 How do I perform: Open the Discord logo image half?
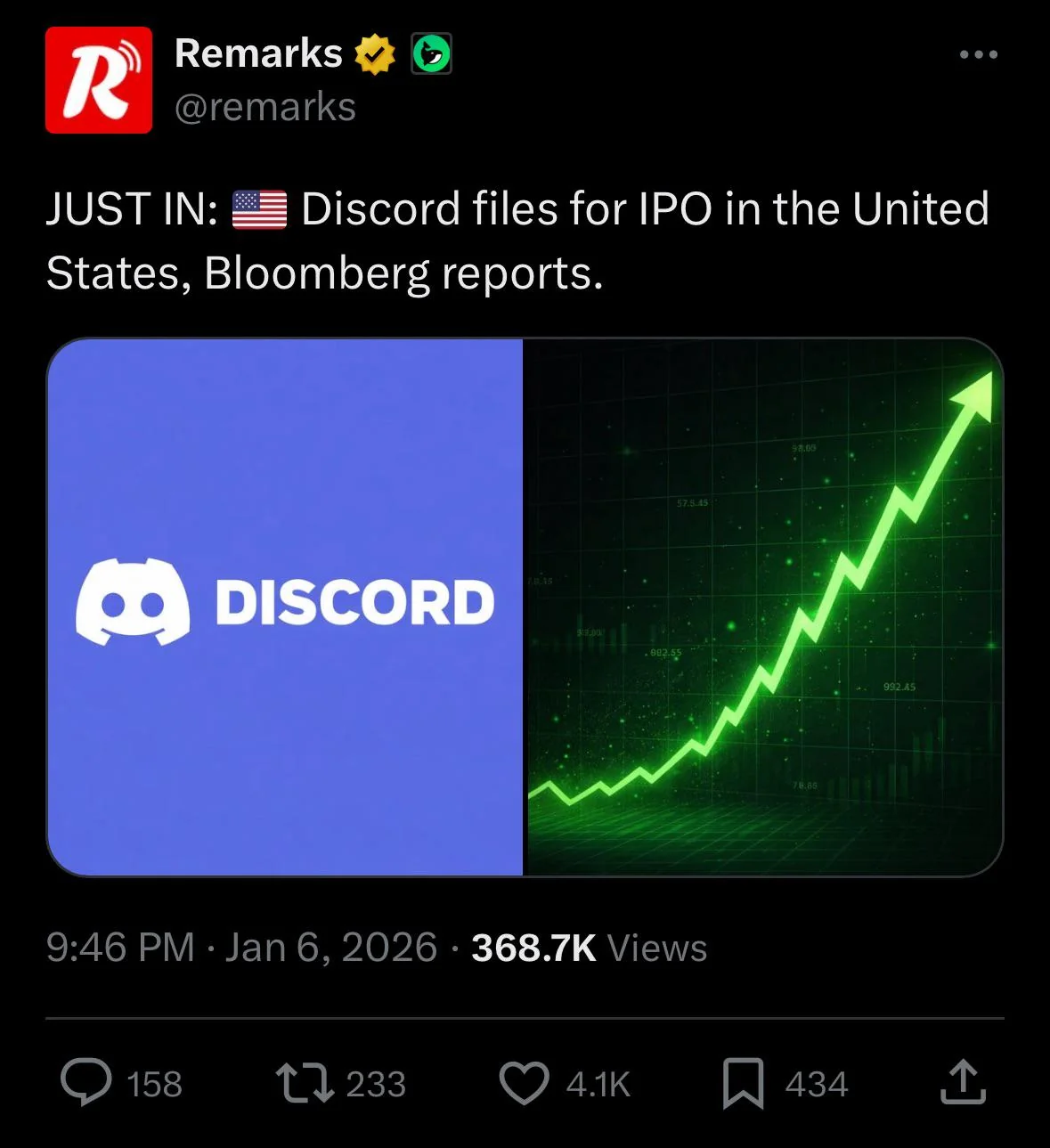coord(285,607)
